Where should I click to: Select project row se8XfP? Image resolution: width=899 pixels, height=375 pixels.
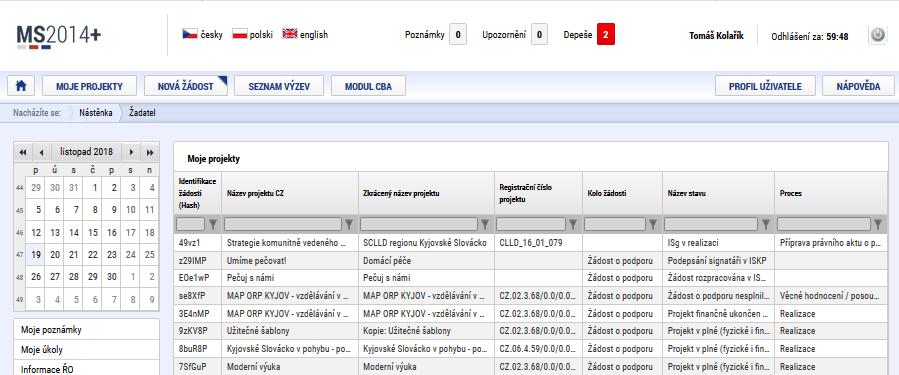[x=531, y=296]
